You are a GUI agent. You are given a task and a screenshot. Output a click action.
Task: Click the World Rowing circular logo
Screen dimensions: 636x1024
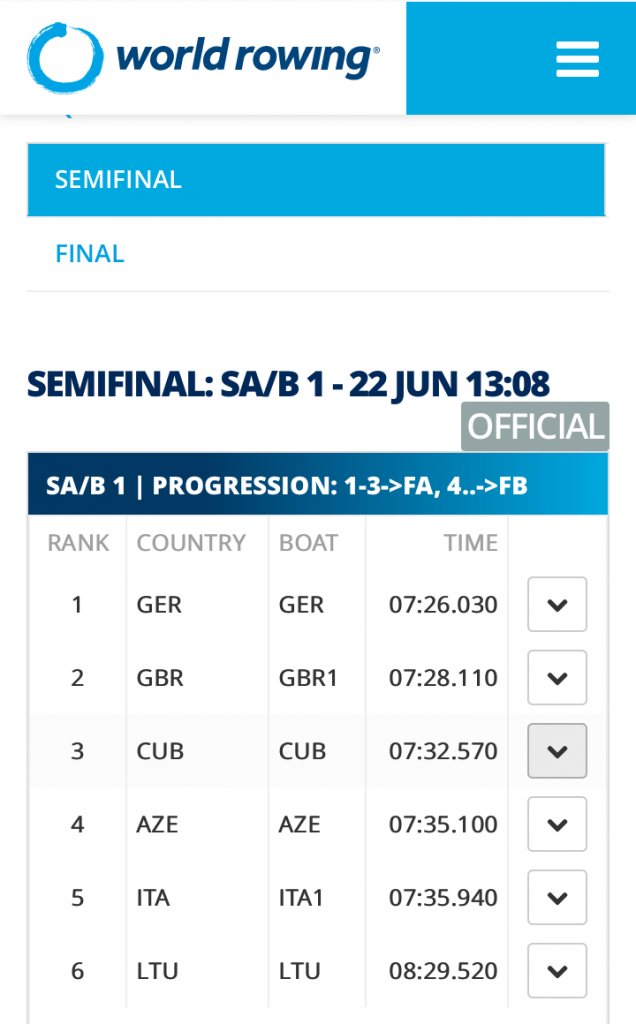pyautogui.click(x=65, y=57)
